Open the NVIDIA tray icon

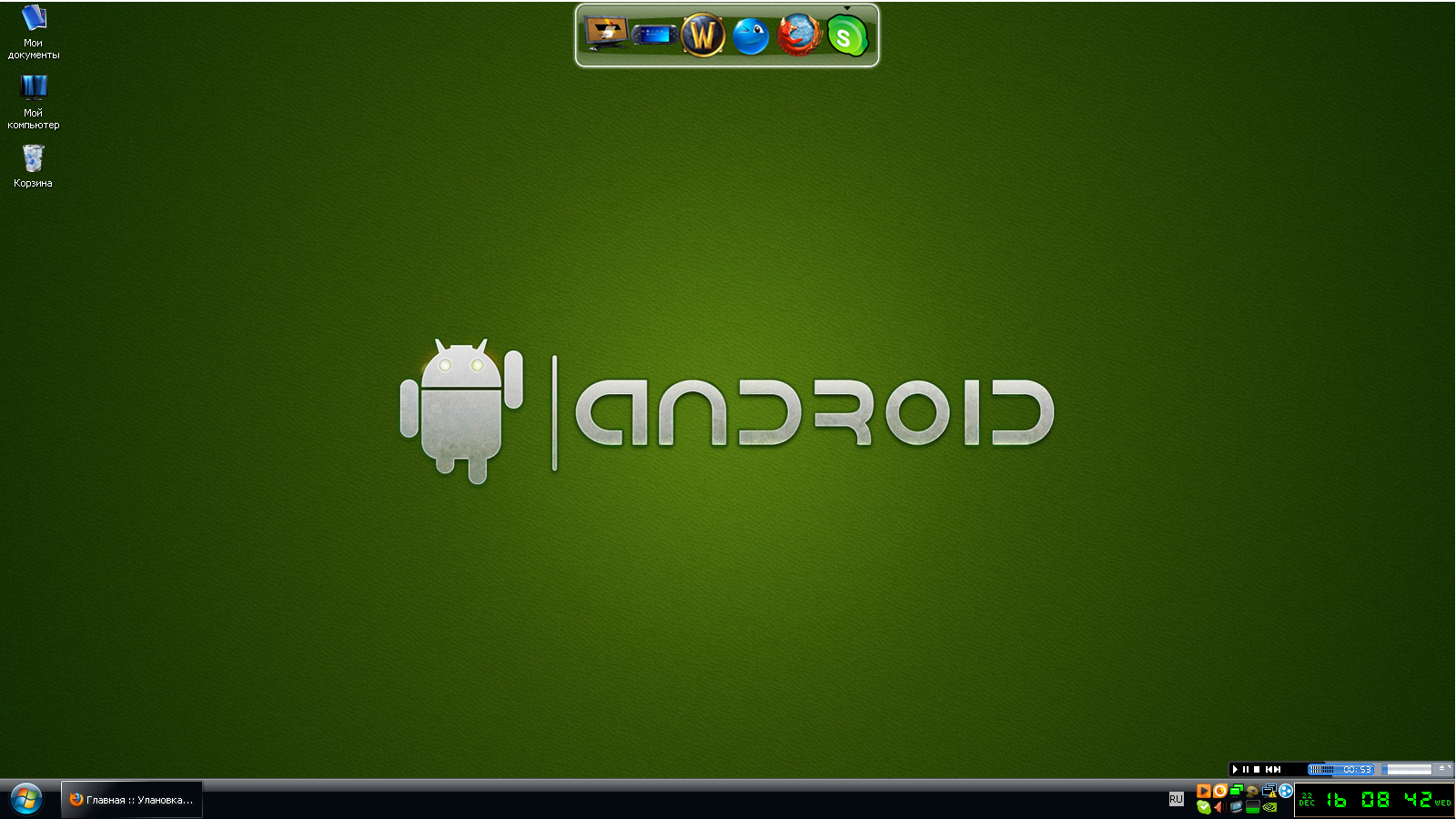click(x=1269, y=807)
